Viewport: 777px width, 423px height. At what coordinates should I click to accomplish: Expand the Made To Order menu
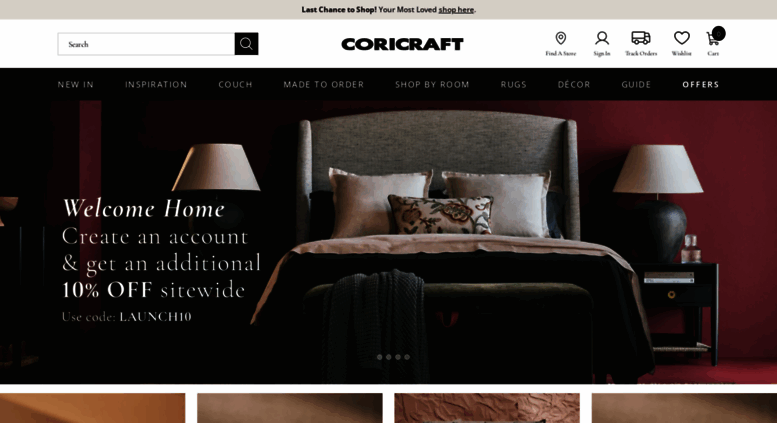click(x=324, y=85)
